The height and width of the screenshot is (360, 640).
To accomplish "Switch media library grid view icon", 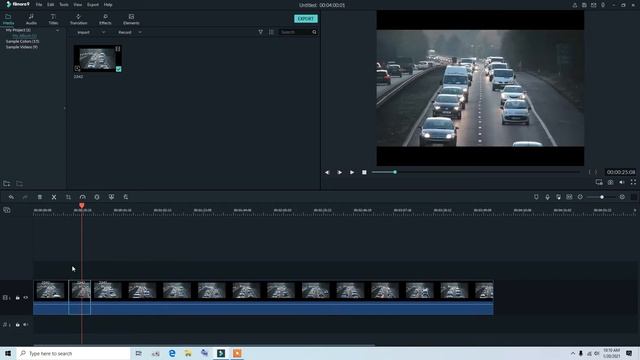I will 271,32.
